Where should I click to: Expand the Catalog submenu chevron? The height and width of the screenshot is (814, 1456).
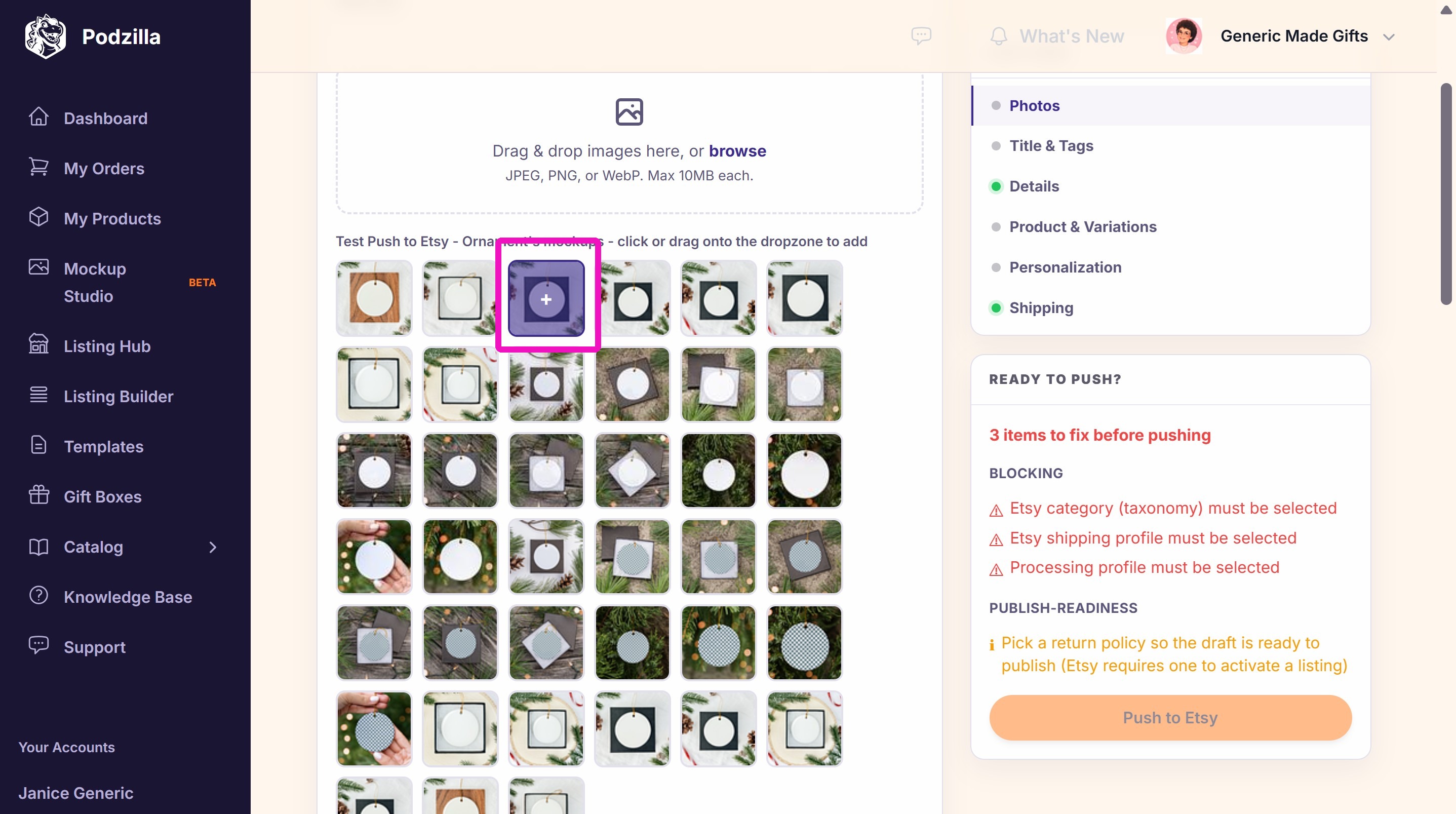(213, 547)
